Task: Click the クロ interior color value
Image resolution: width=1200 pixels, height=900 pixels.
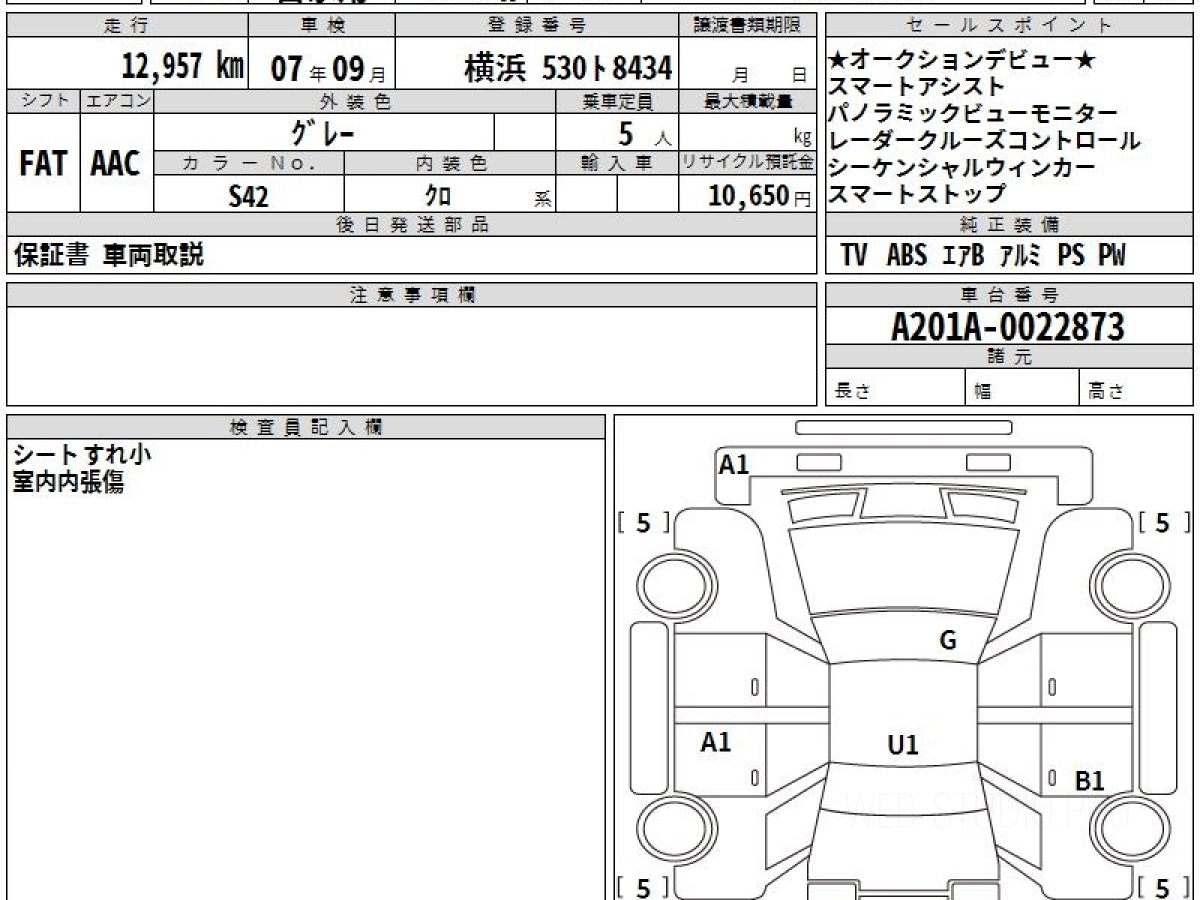Action: click(438, 196)
